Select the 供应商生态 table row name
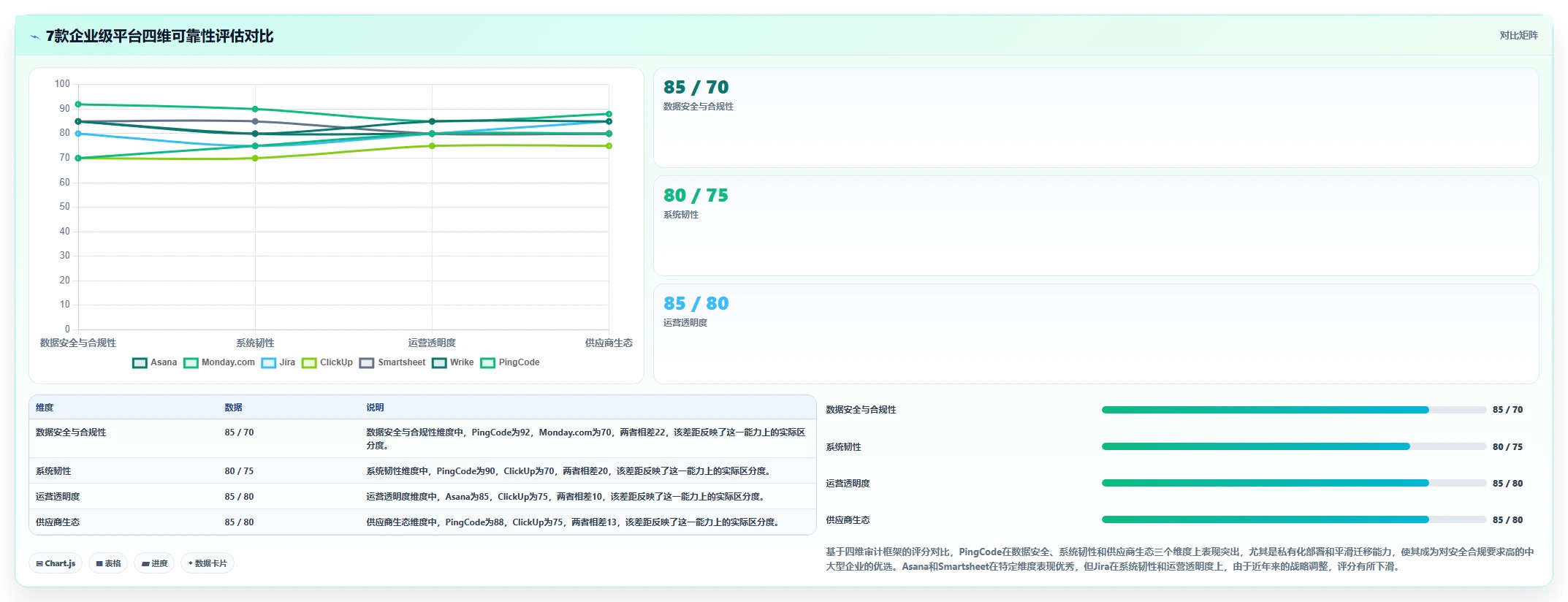Screen dimensions: 1568x602 [x=58, y=522]
